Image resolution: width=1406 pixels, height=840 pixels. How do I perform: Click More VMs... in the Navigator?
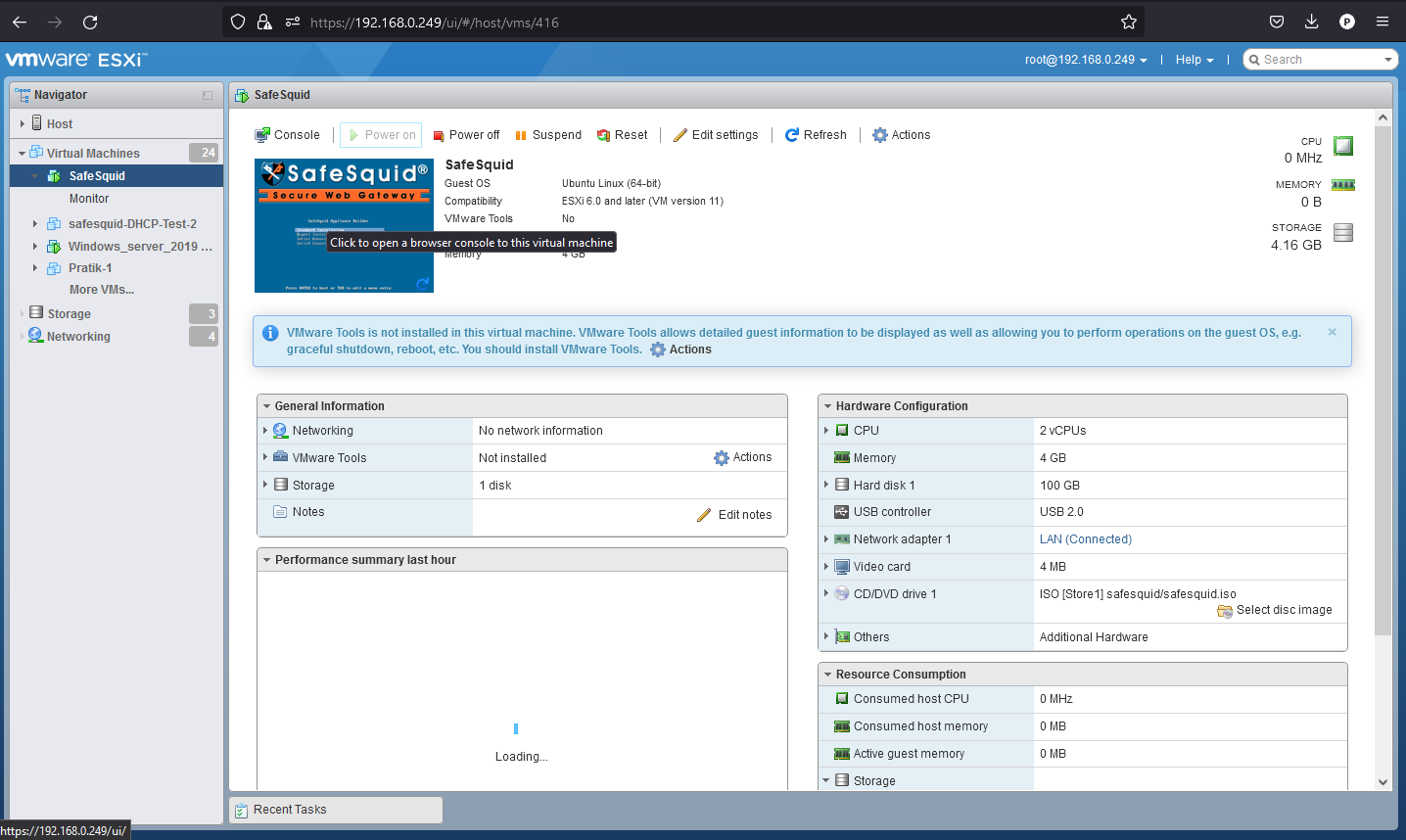102,290
